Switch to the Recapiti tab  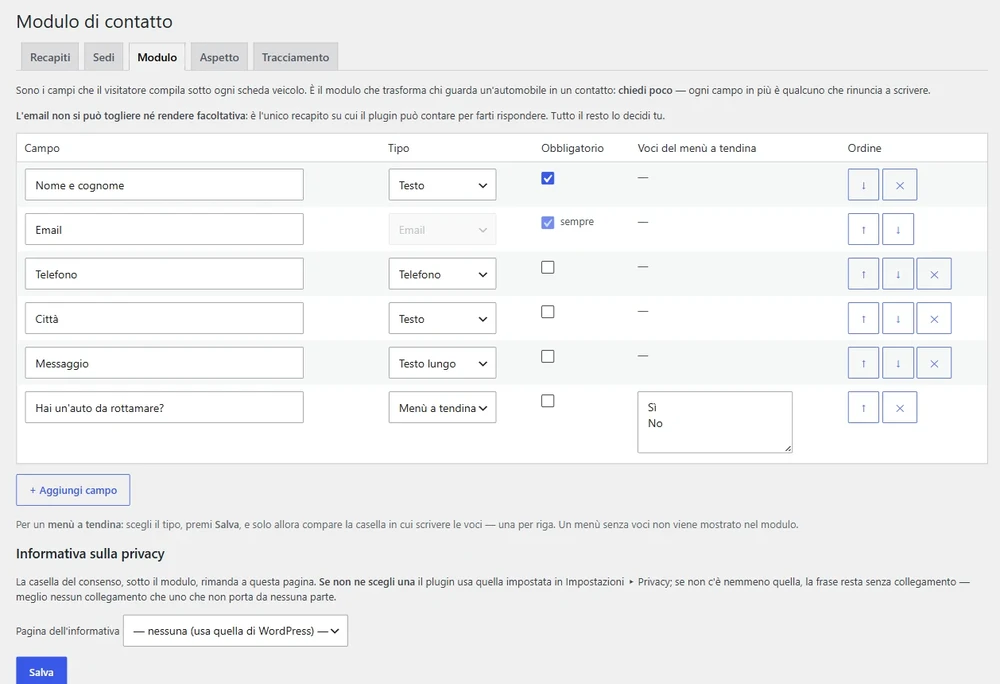[50, 57]
